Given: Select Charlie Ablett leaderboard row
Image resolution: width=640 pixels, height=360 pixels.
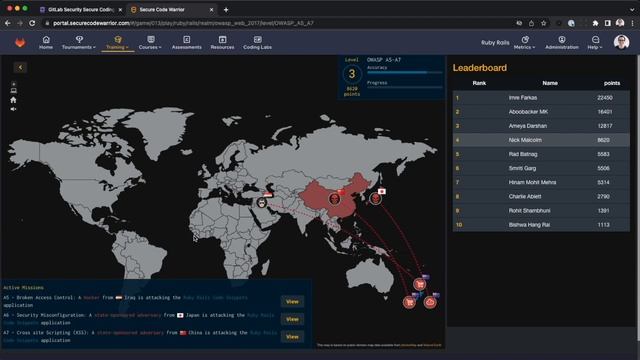Looking at the screenshot, I should [541, 196].
